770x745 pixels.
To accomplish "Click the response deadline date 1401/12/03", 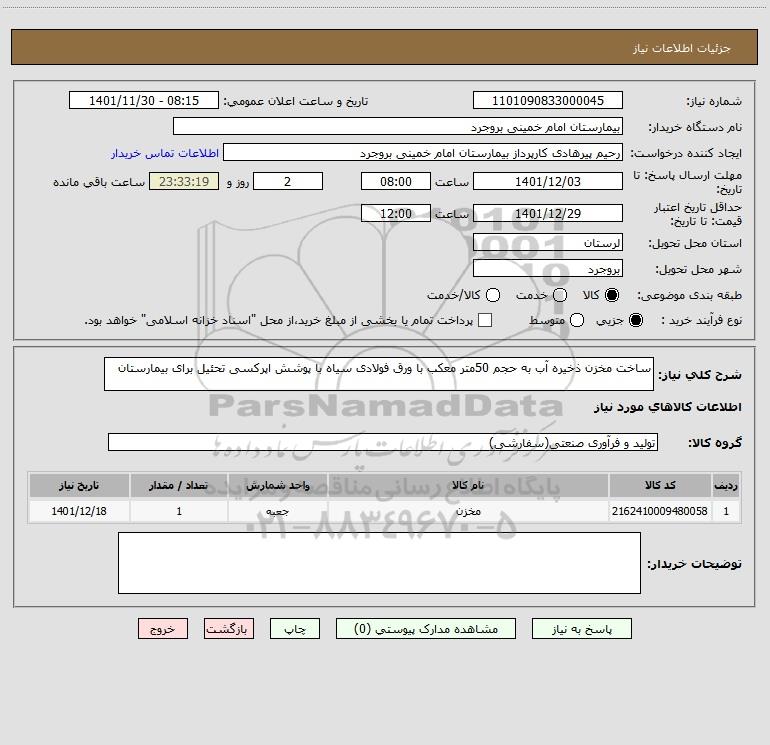I will (548, 181).
